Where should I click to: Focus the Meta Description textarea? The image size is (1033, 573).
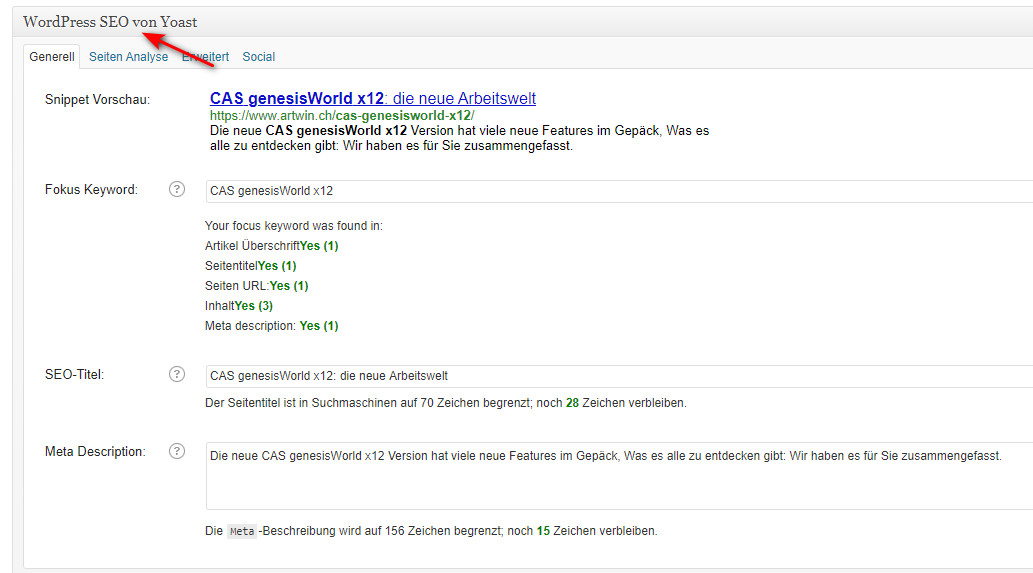[619, 476]
